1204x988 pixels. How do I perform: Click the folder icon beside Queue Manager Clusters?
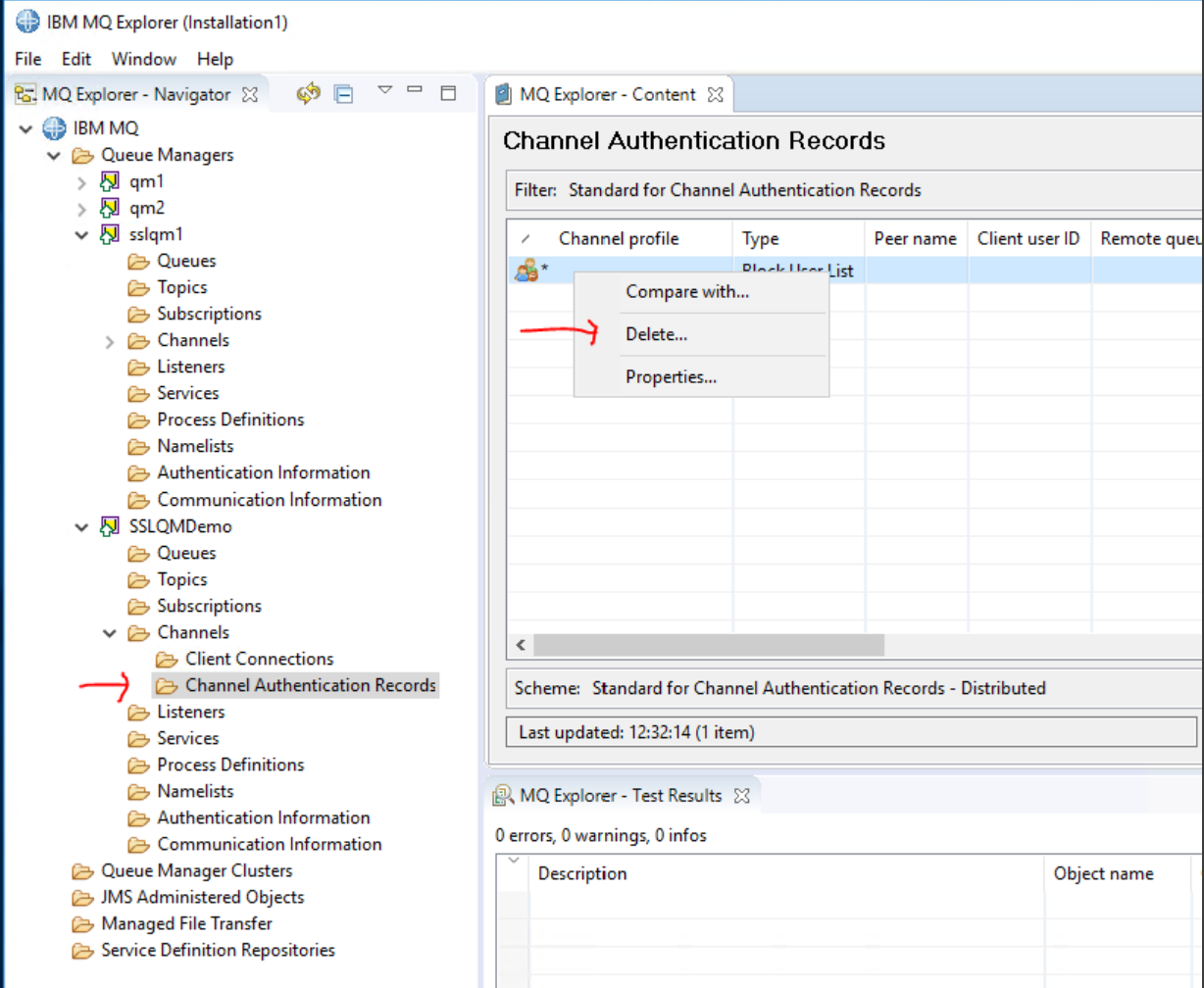click(x=82, y=871)
